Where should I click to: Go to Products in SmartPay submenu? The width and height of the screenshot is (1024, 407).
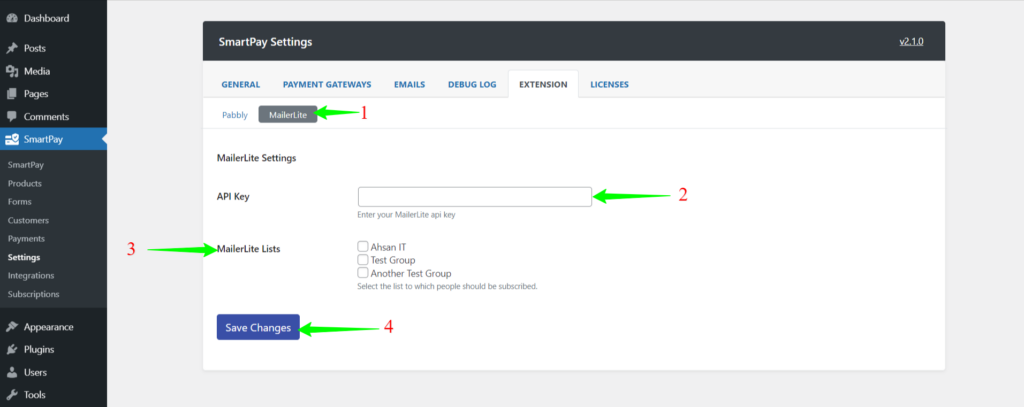(x=25, y=184)
